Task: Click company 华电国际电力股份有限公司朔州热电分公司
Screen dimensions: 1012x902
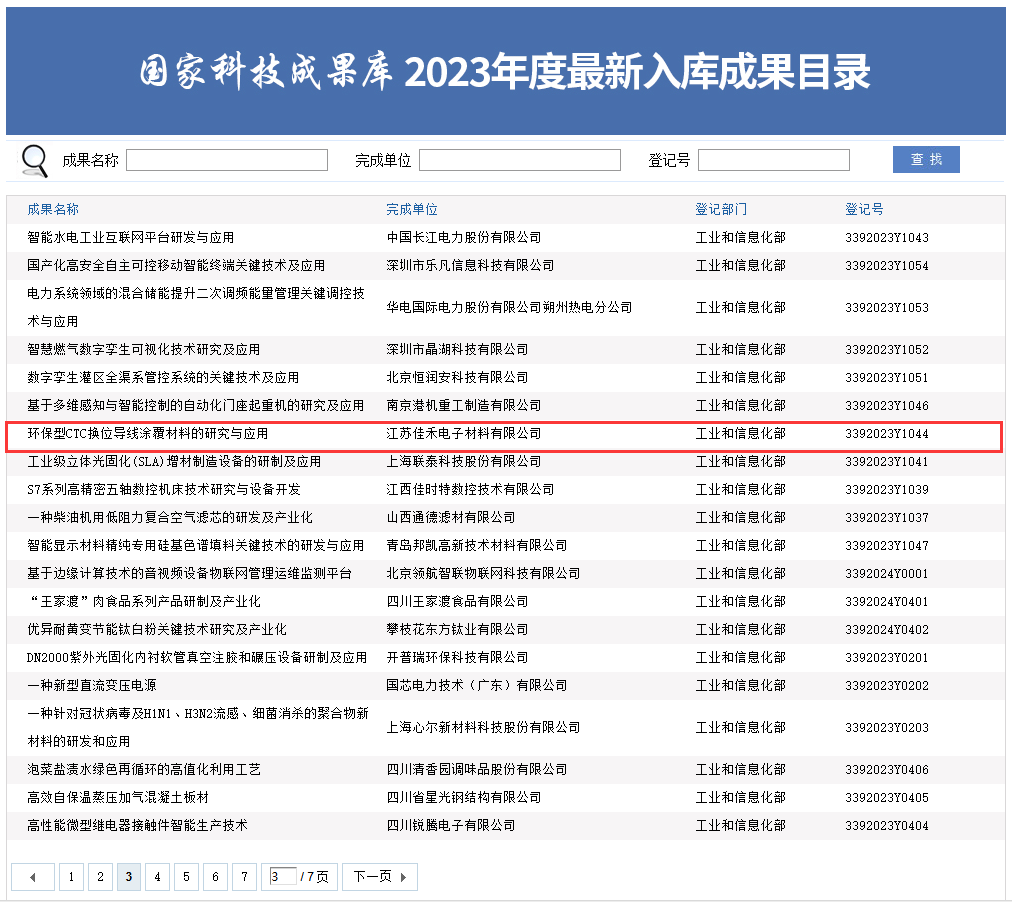Action: [509, 307]
